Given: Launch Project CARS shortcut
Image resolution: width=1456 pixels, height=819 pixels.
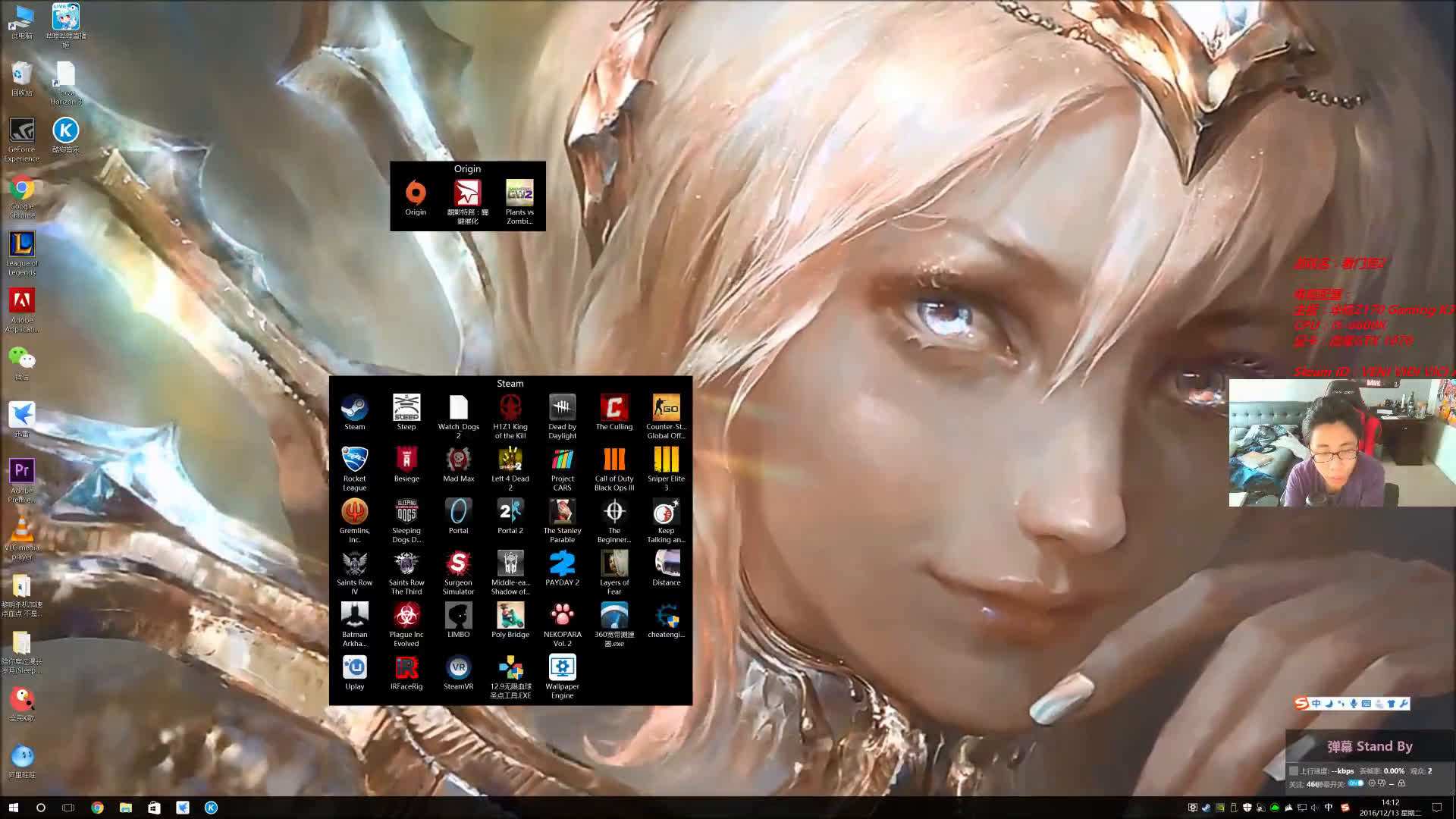Looking at the screenshot, I should [x=563, y=469].
